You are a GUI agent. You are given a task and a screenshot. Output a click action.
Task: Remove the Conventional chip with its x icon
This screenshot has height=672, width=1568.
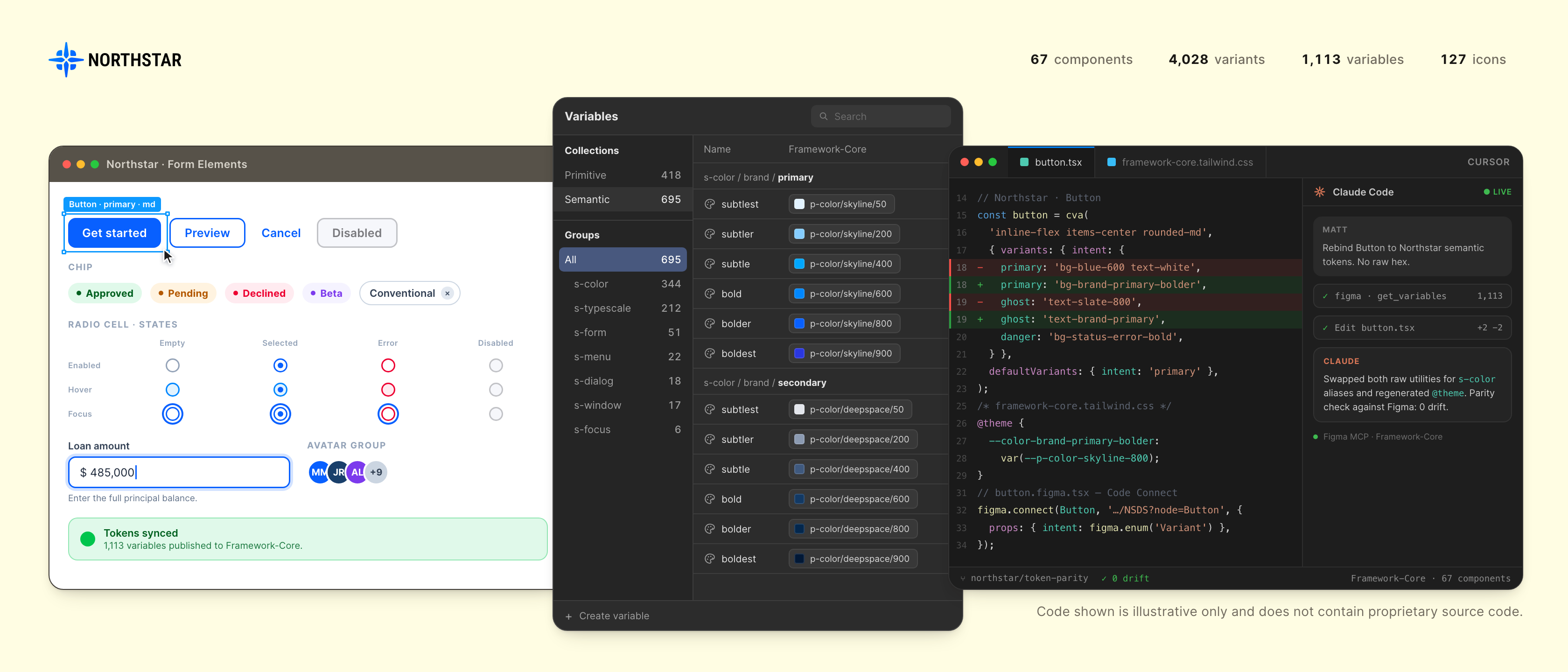448,294
